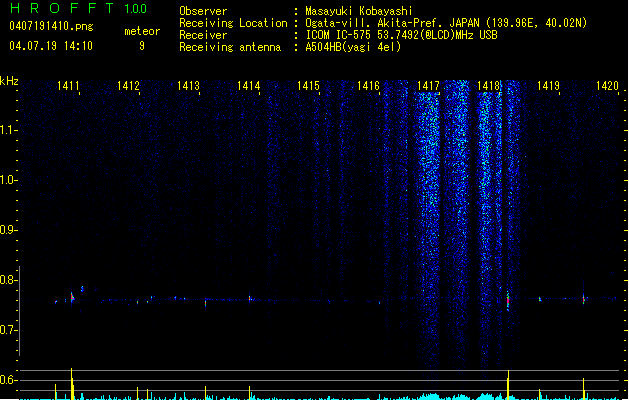Click the 1414 time axis marker
The height and width of the screenshot is (400, 629).
coord(248,86)
